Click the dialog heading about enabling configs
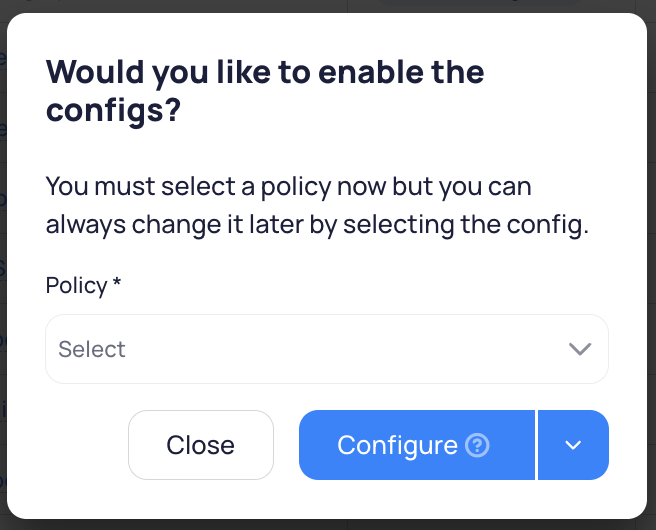 point(265,91)
